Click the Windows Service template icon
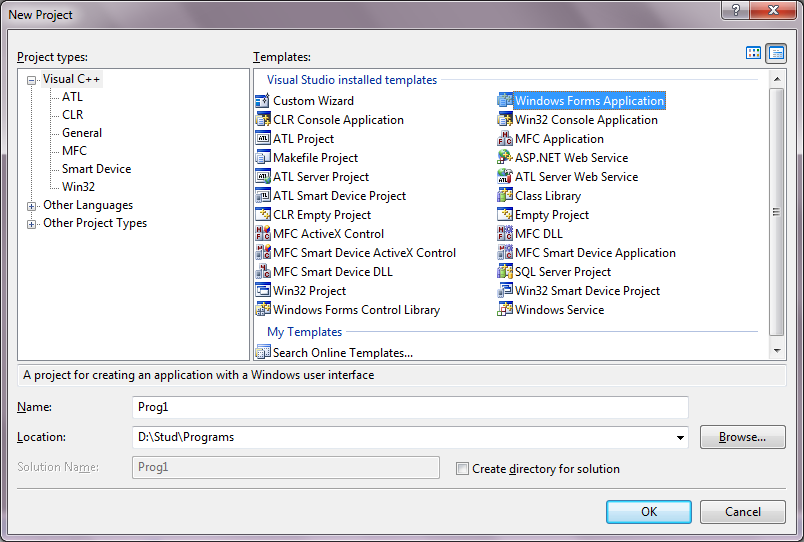This screenshot has height=542, width=804. tap(505, 309)
